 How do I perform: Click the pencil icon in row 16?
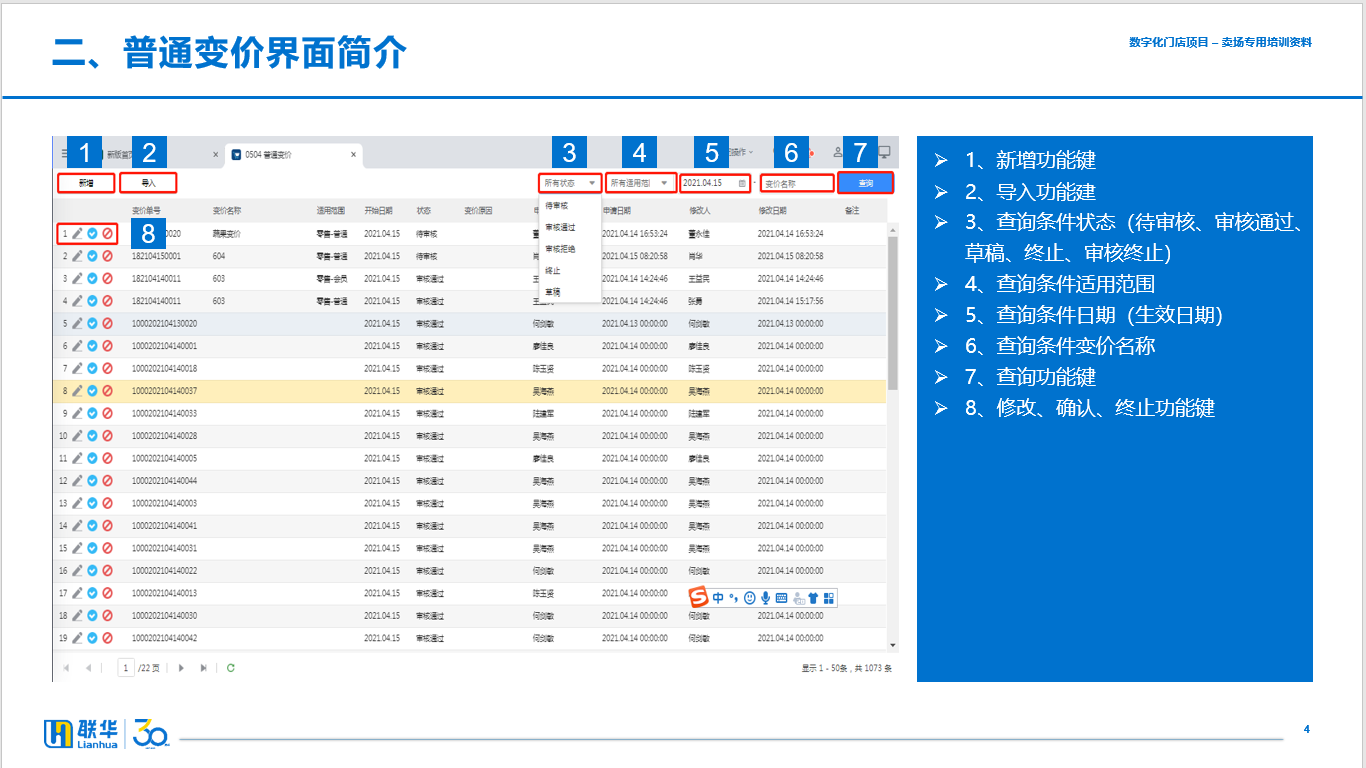[77, 571]
